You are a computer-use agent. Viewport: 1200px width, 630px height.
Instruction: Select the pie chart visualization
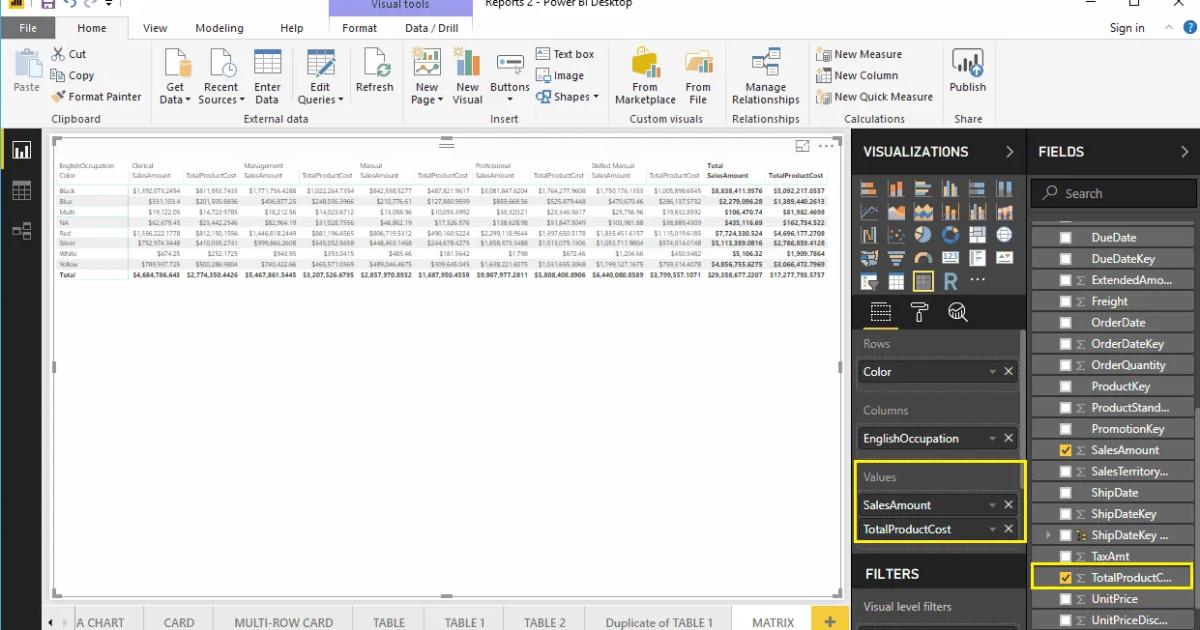[922, 234]
